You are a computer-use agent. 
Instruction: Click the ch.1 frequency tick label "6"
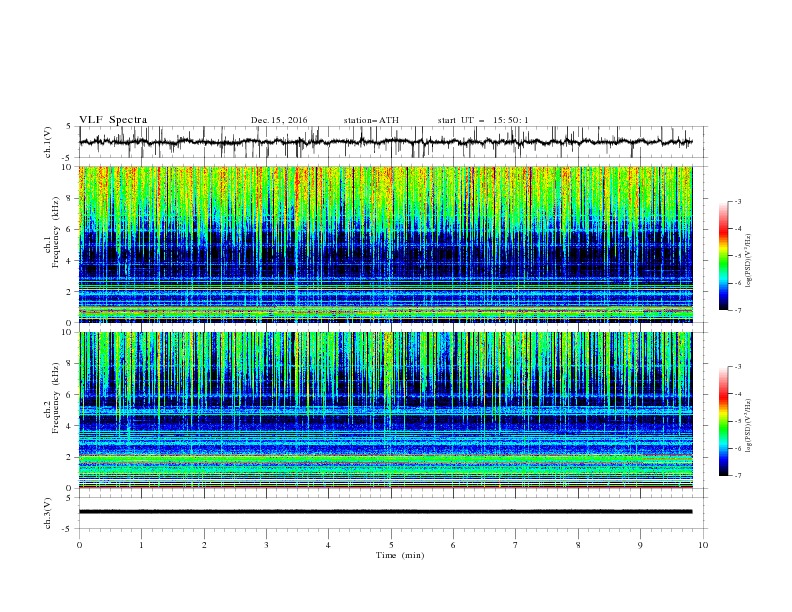pyautogui.click(x=70, y=229)
